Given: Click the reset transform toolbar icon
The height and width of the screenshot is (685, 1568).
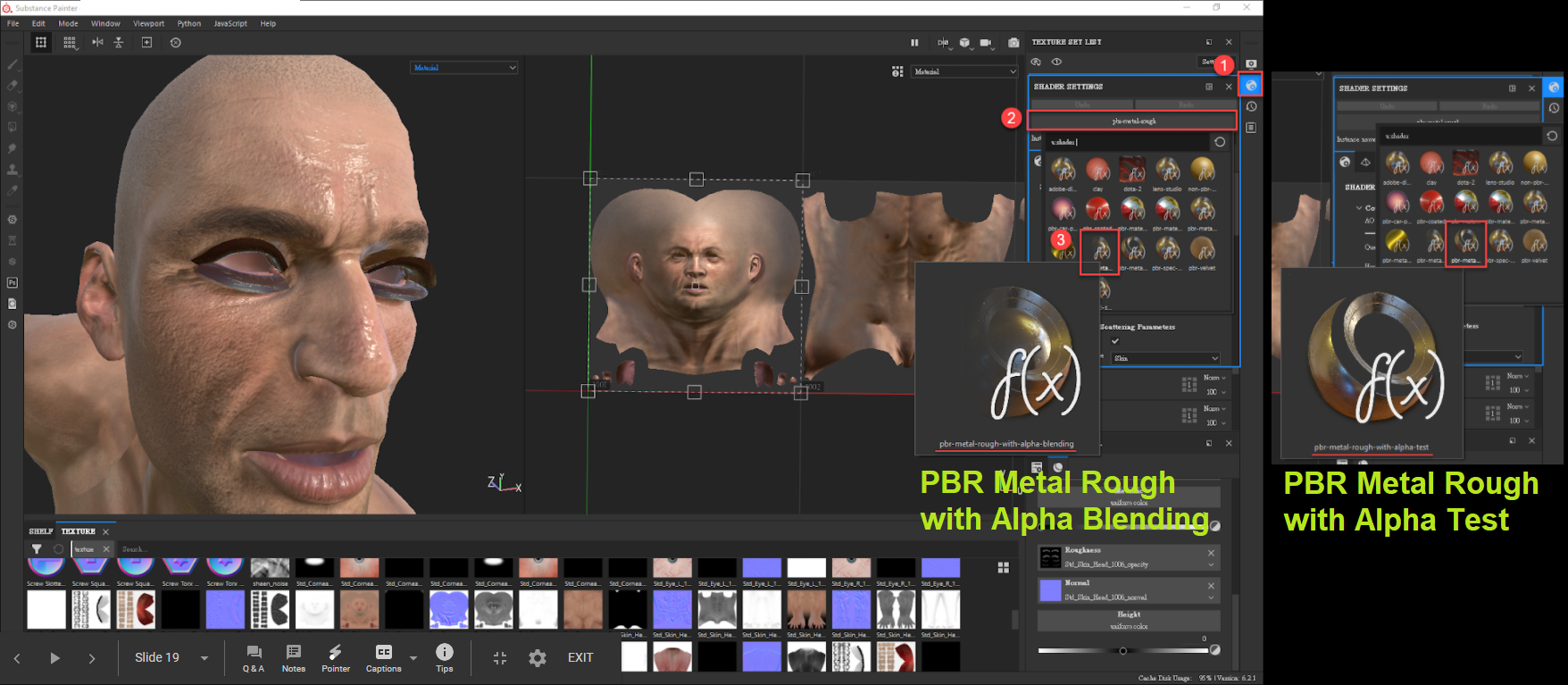Looking at the screenshot, I should point(175,42).
